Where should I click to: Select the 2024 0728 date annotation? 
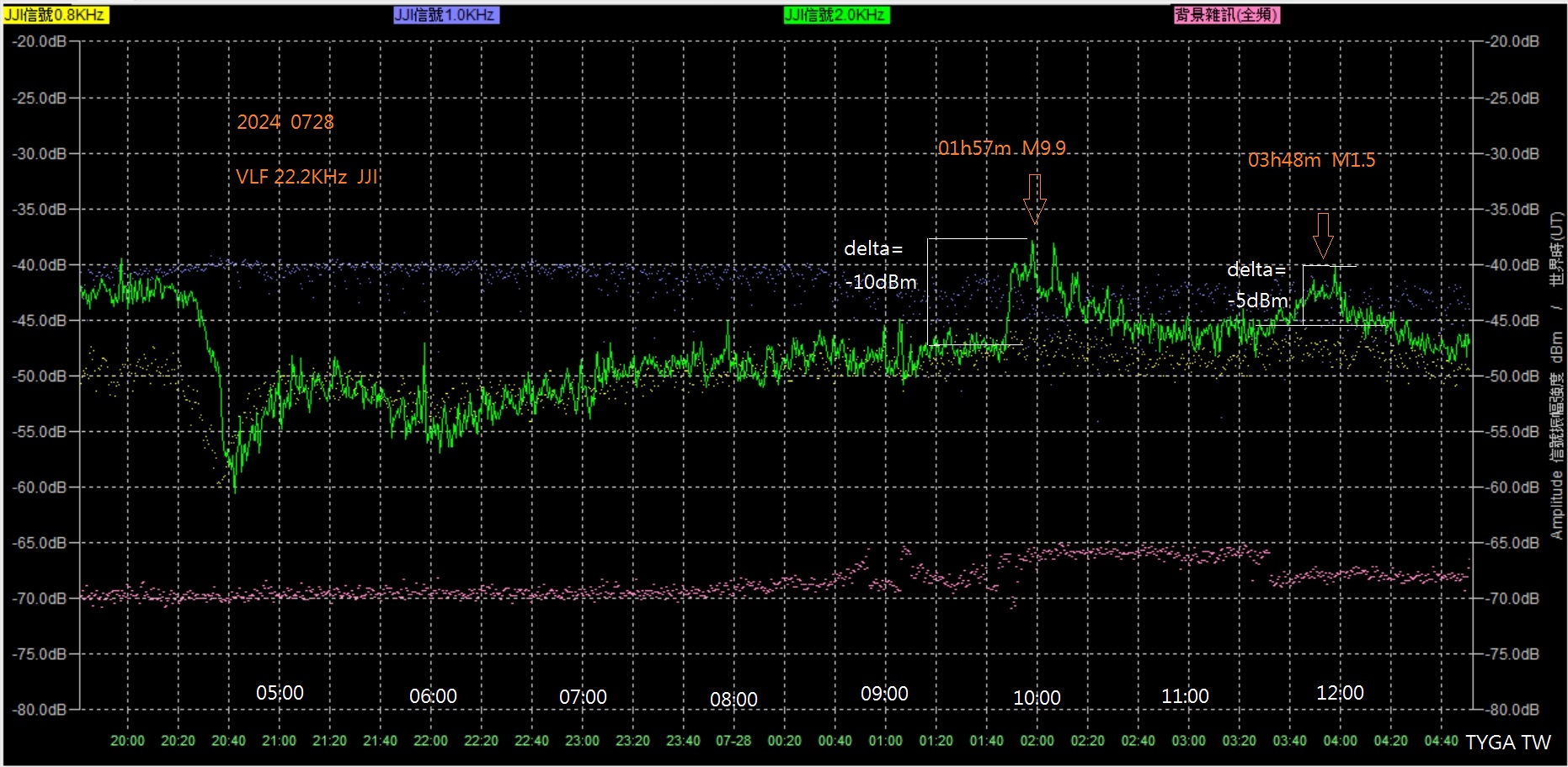click(285, 122)
